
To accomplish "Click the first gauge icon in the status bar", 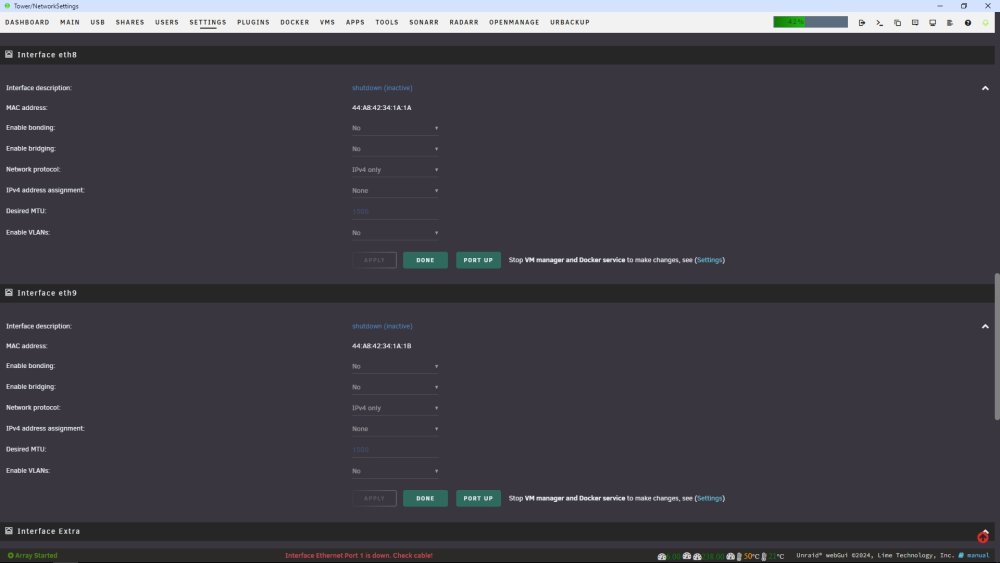I will [x=662, y=556].
